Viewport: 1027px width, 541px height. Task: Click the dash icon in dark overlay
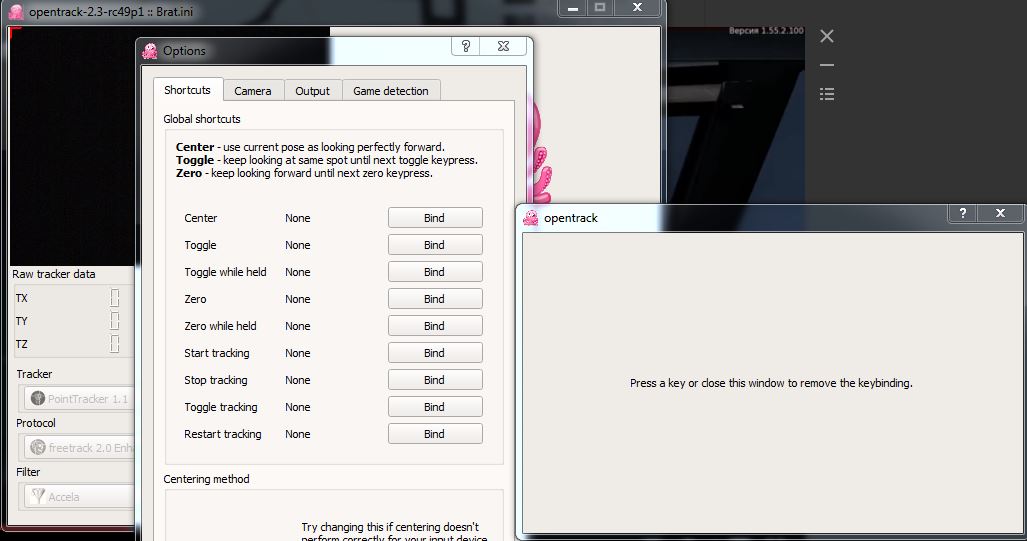point(827,65)
